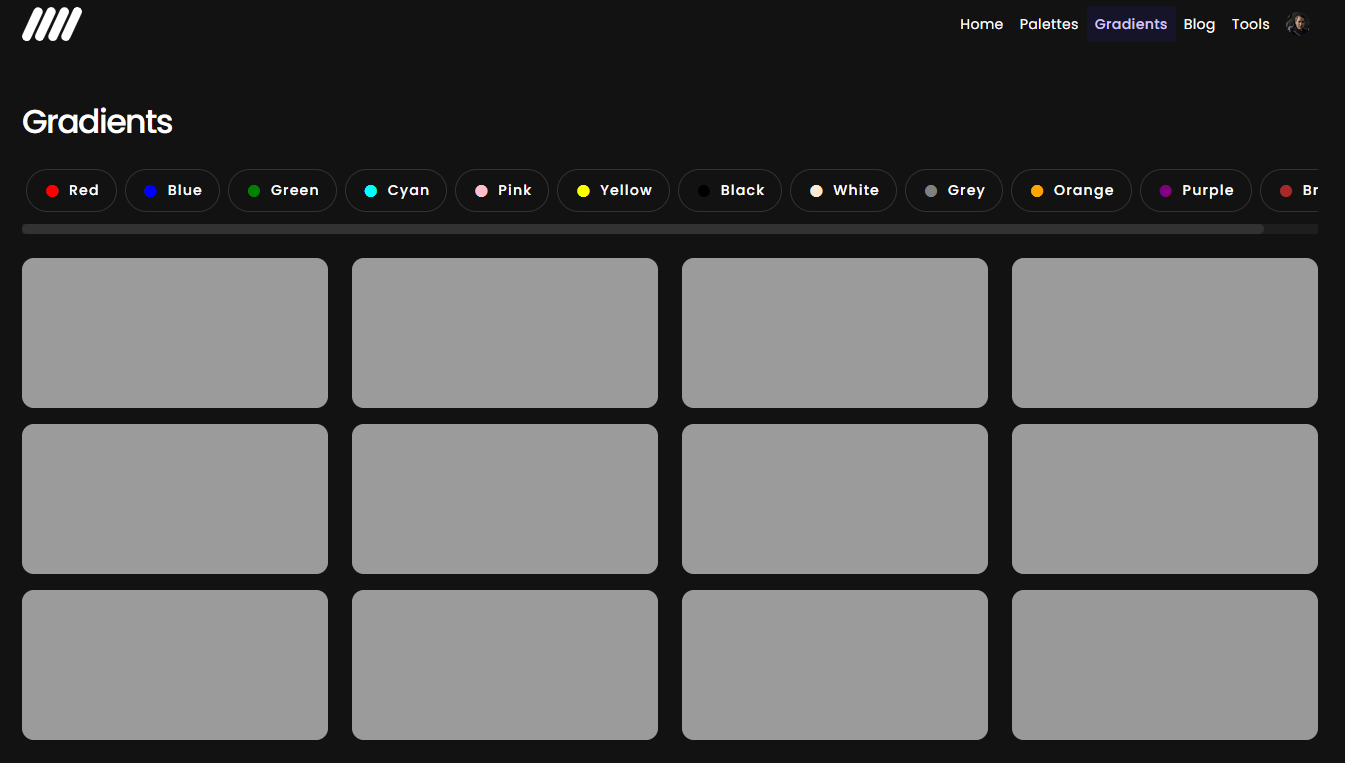Open fourth gradient card in top row

[1165, 333]
